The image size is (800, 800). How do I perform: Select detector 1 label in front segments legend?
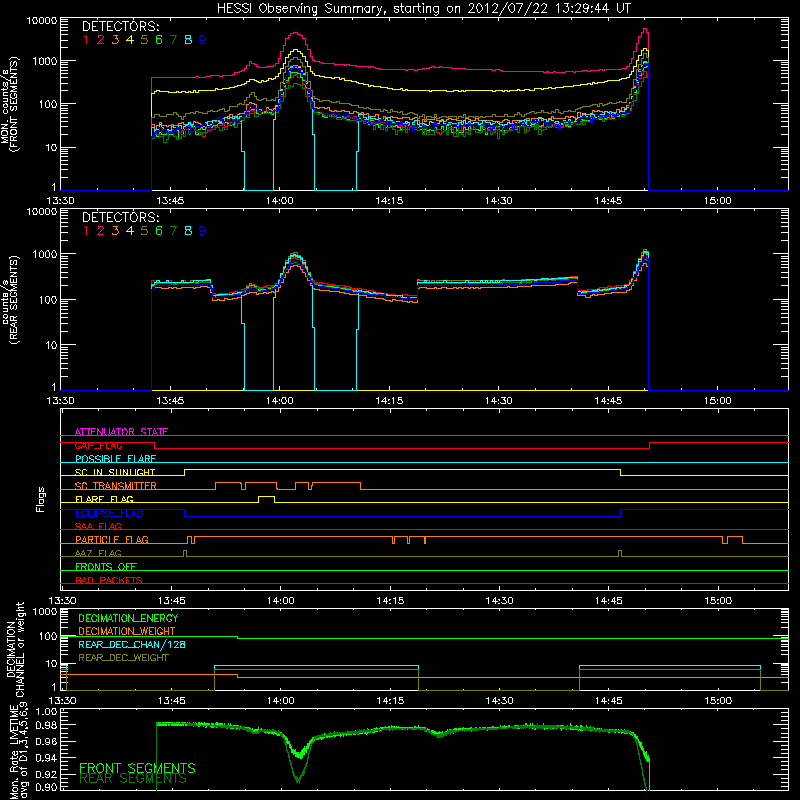86,40
